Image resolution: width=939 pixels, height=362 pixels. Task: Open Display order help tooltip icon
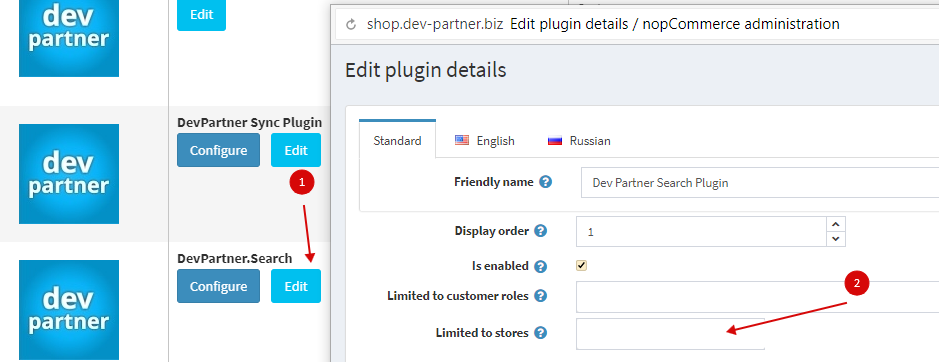click(x=540, y=231)
